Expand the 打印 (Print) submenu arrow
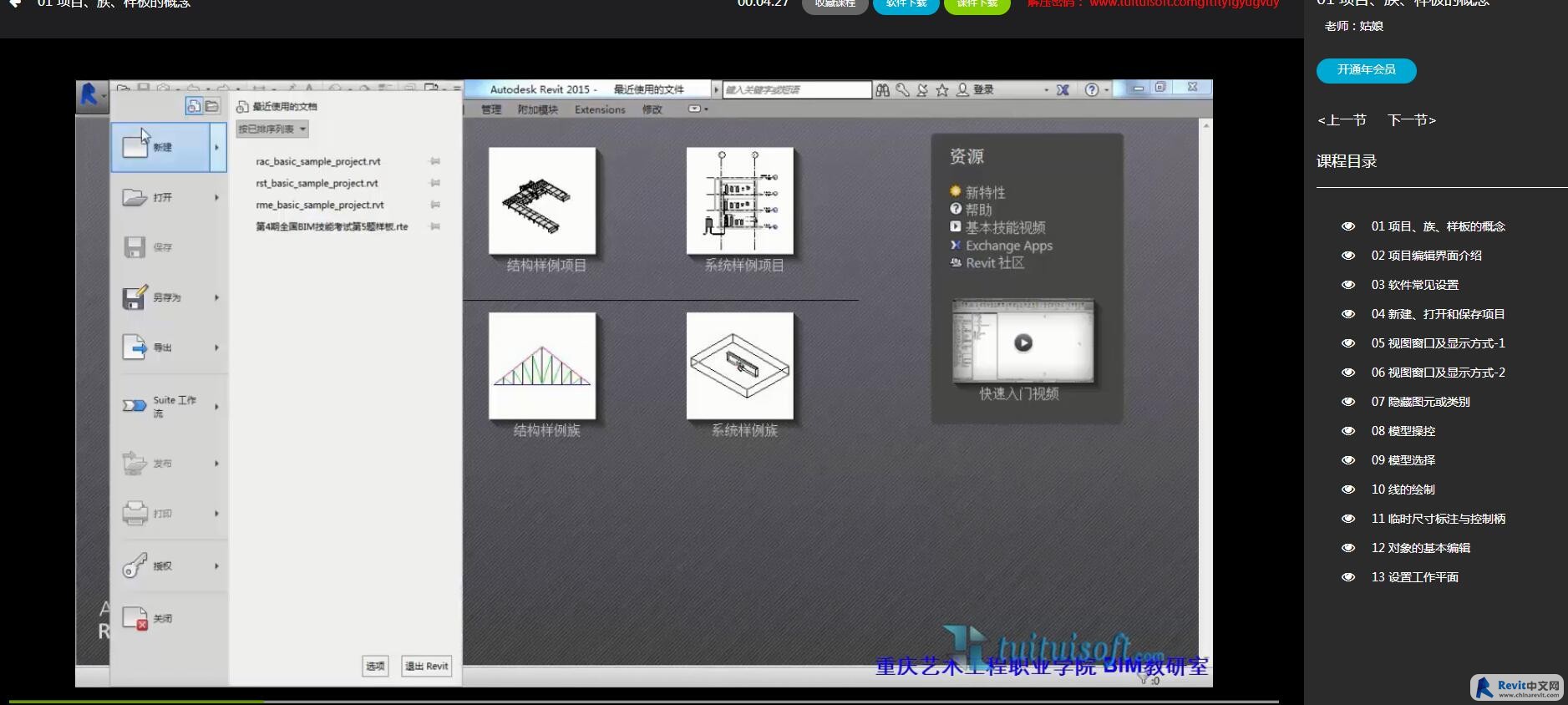Viewport: 1568px width, 705px height. click(217, 514)
